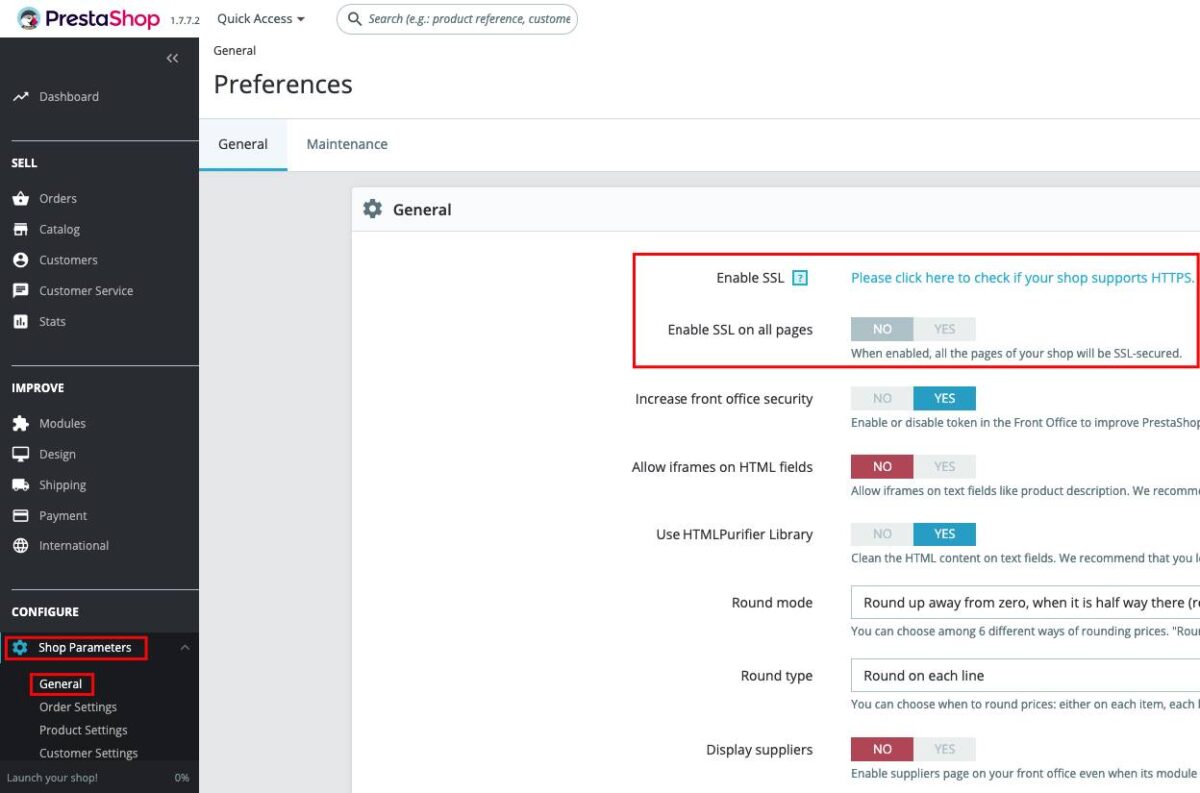This screenshot has width=1200, height=793.
Task: Click the check HTTPS support link
Action: (1022, 278)
